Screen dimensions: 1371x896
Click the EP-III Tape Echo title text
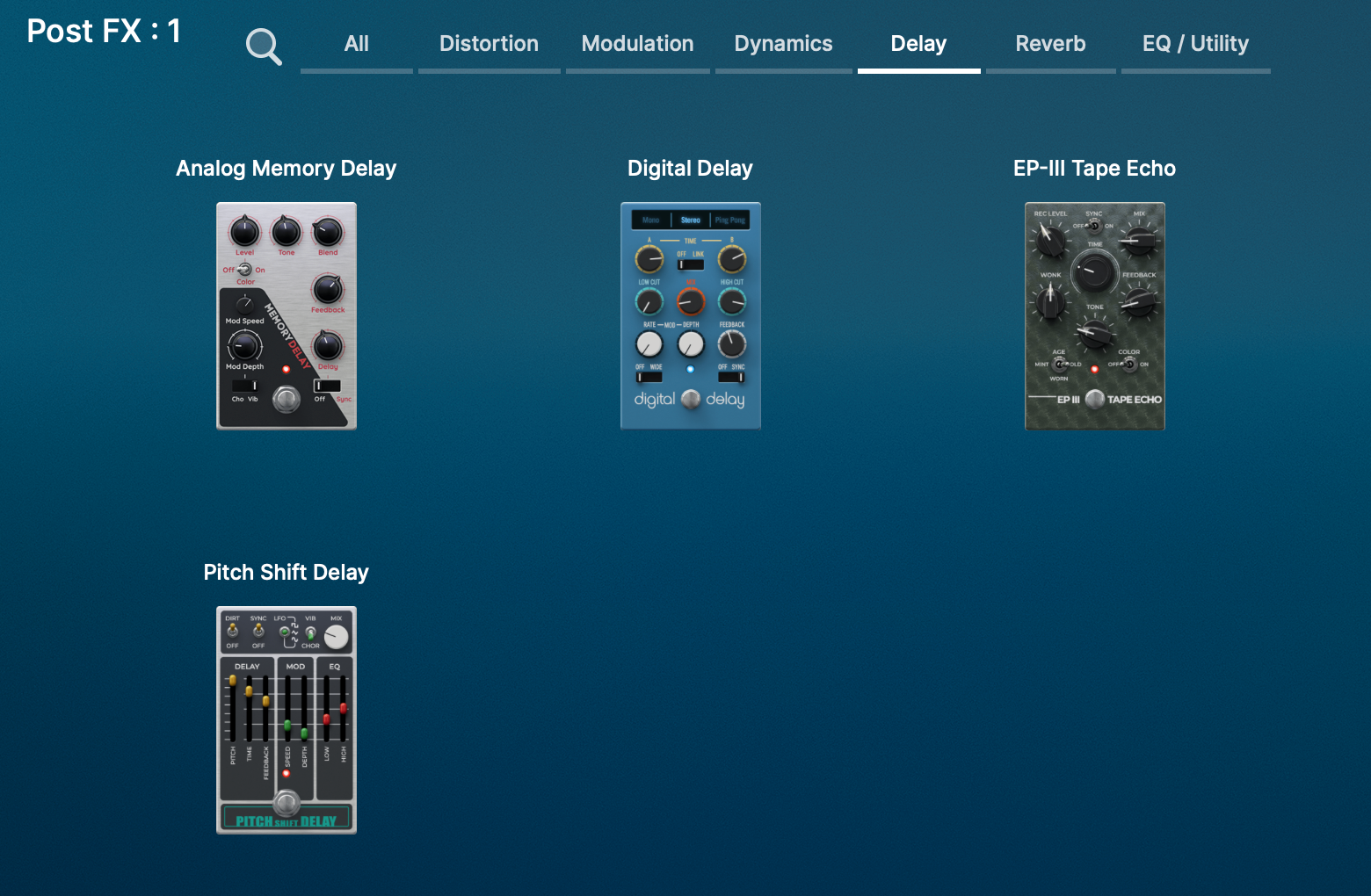pos(1094,169)
